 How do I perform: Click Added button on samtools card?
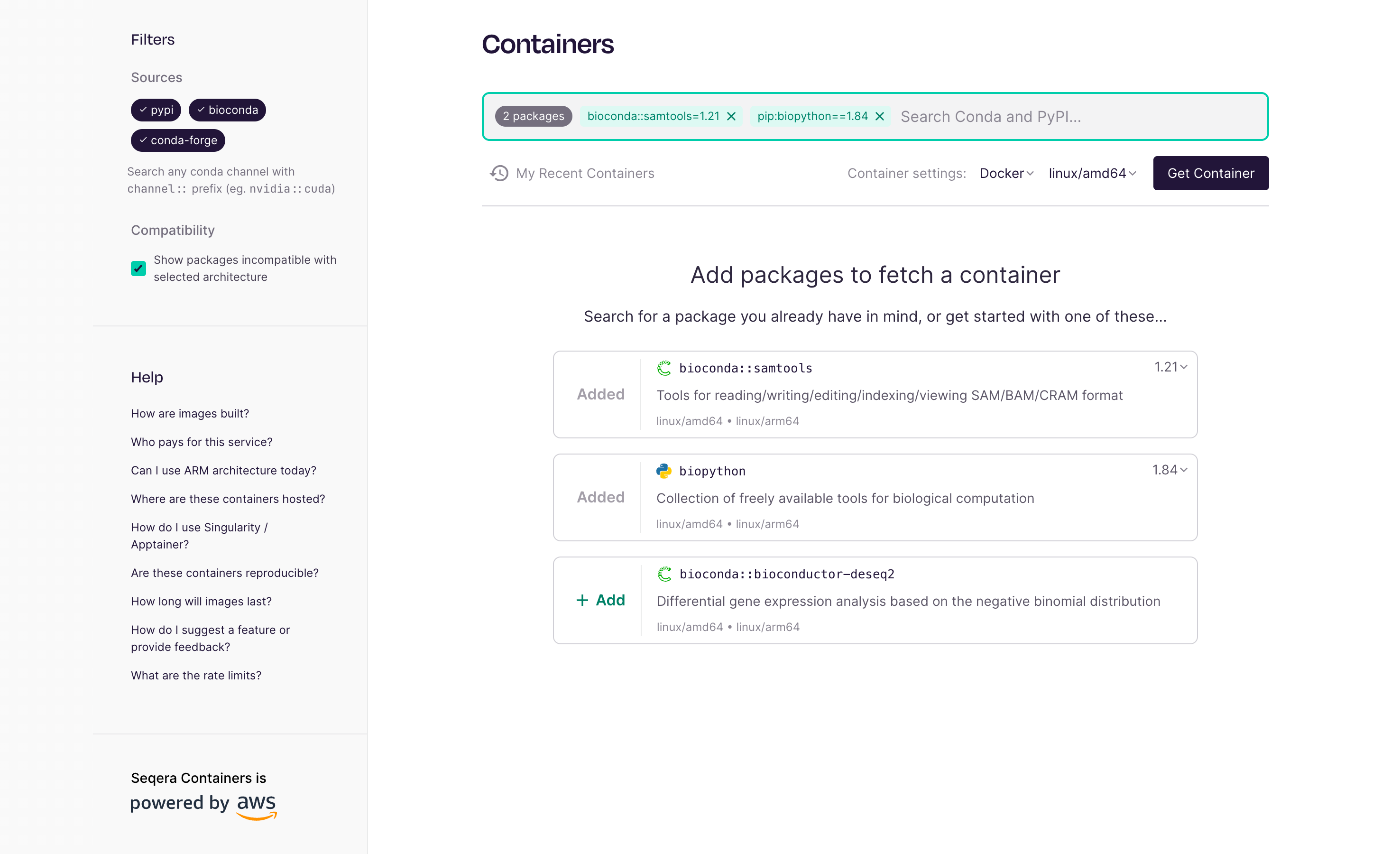pos(600,395)
